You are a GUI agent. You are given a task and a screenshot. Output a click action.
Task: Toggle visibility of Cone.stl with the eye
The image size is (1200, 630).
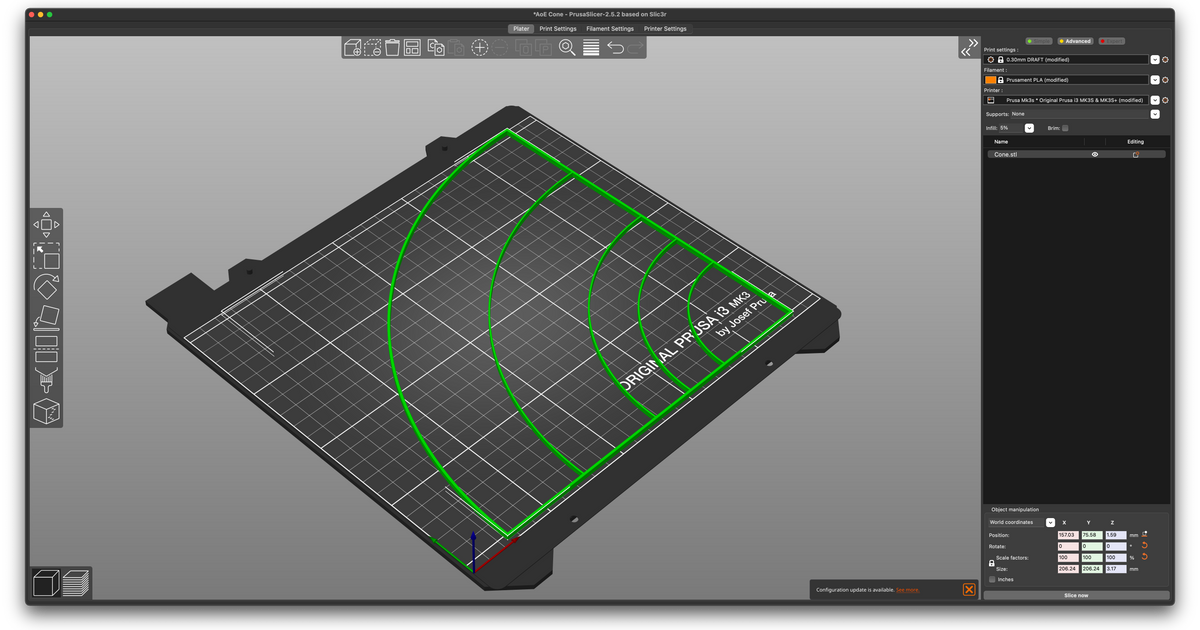[x=1095, y=154]
